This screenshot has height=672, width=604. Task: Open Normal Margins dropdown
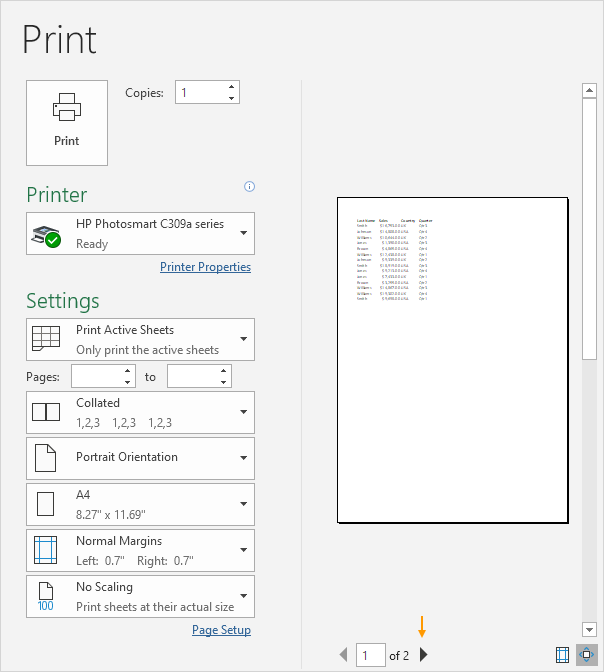(140, 550)
